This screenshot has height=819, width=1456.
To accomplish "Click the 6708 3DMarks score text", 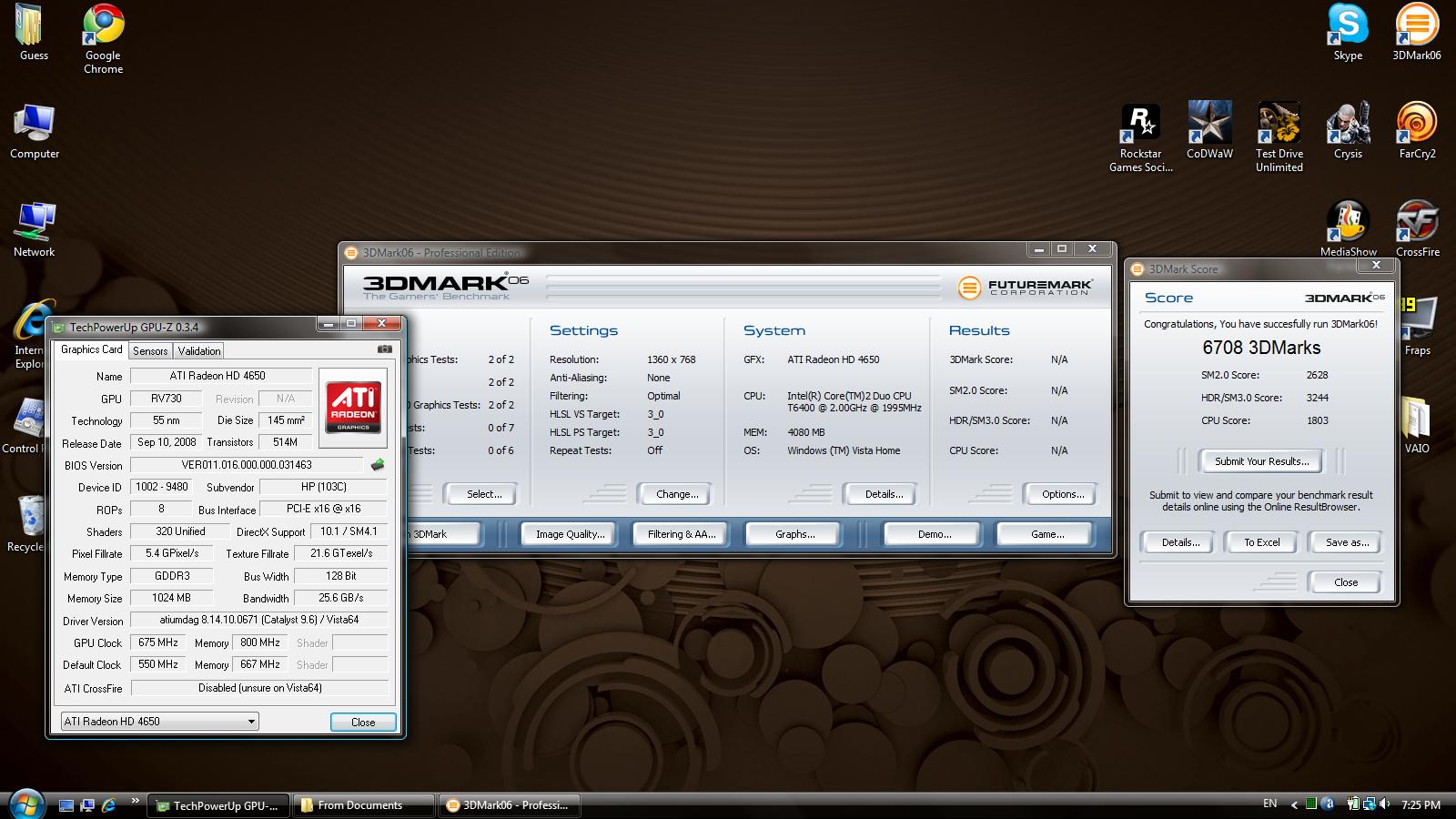I will coord(1261,348).
